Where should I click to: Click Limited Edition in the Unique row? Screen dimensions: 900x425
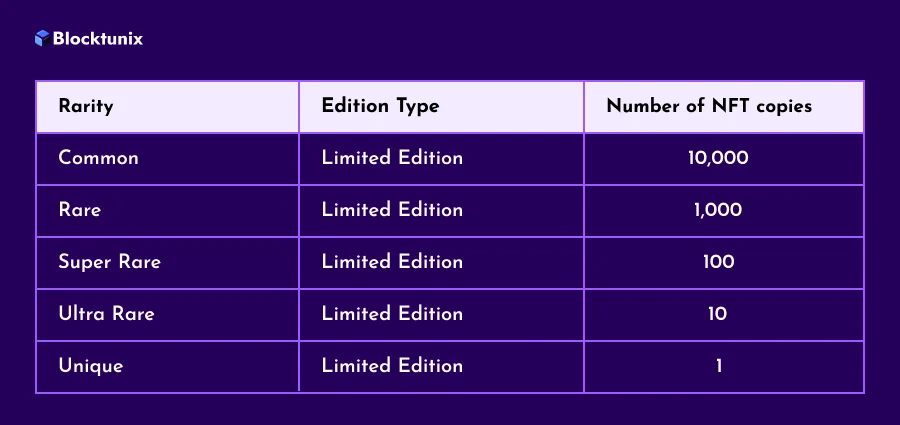coord(392,366)
